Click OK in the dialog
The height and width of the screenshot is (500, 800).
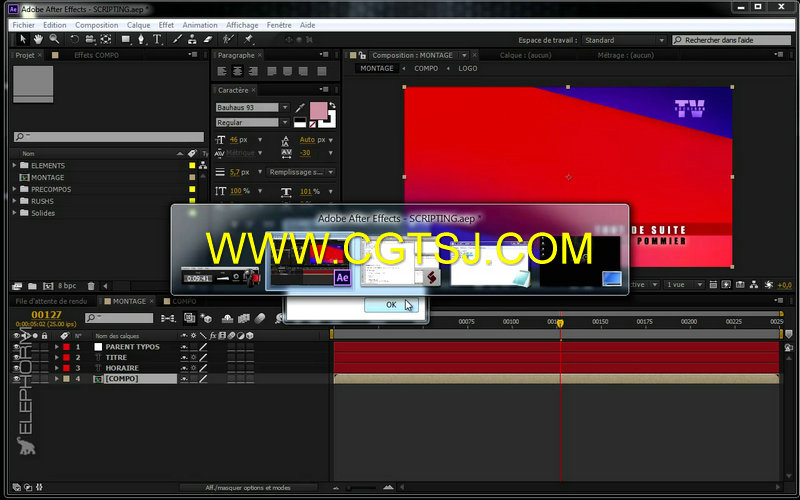pos(391,305)
